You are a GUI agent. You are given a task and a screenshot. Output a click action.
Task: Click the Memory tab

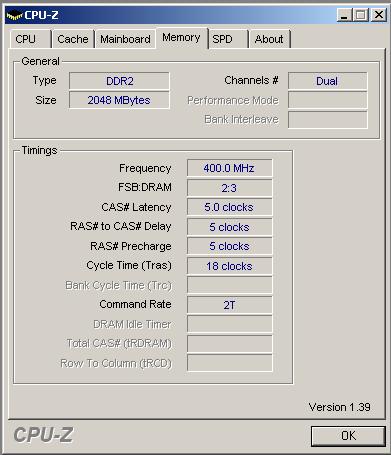point(181,38)
